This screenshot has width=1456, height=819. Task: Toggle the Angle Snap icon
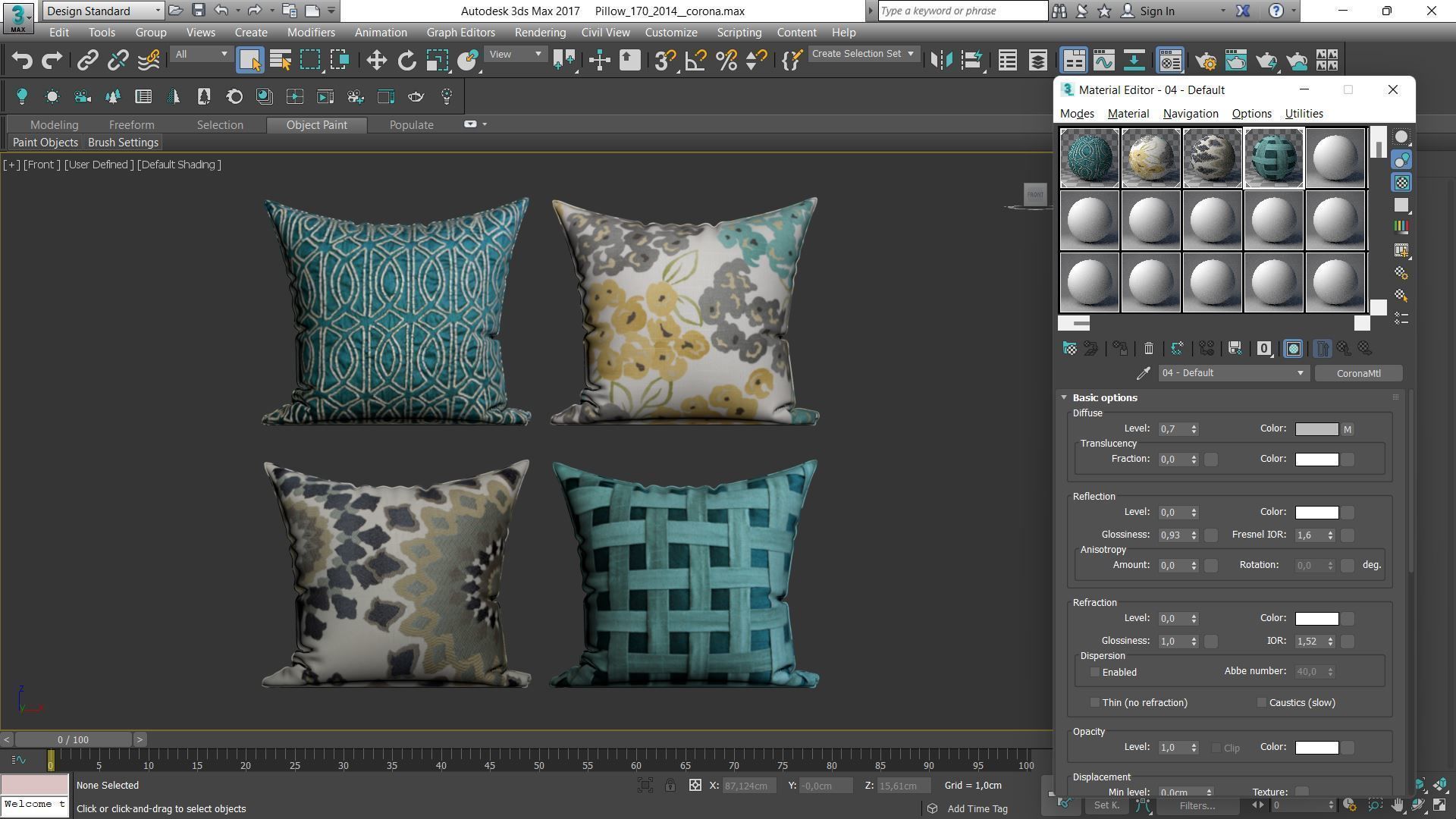pyautogui.click(x=695, y=61)
